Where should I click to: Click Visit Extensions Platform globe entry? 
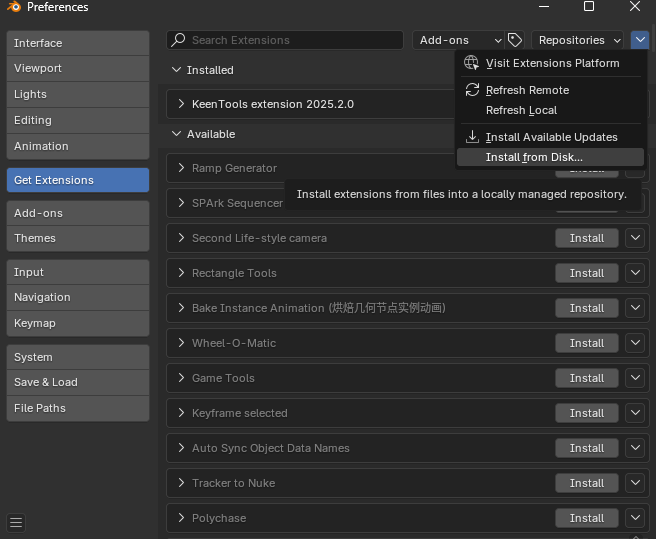click(551, 63)
